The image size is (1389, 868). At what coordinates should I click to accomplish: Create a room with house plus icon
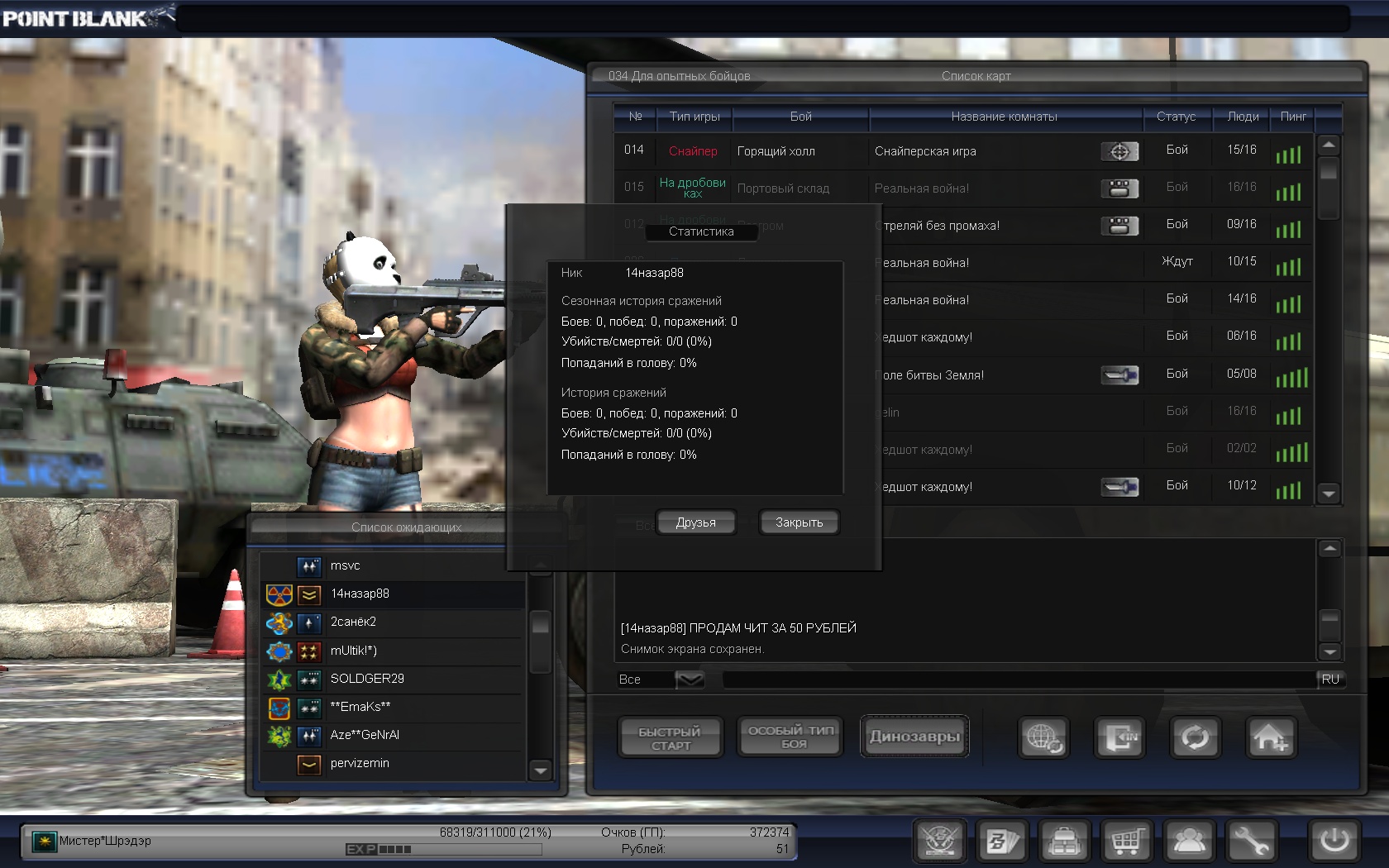[x=1271, y=737]
